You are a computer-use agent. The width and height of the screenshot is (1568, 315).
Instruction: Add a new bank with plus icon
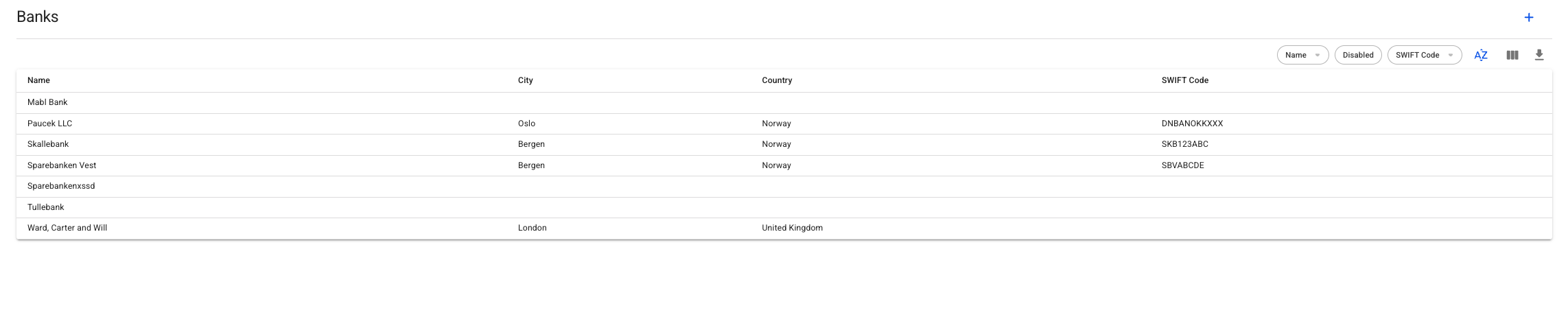[1529, 18]
